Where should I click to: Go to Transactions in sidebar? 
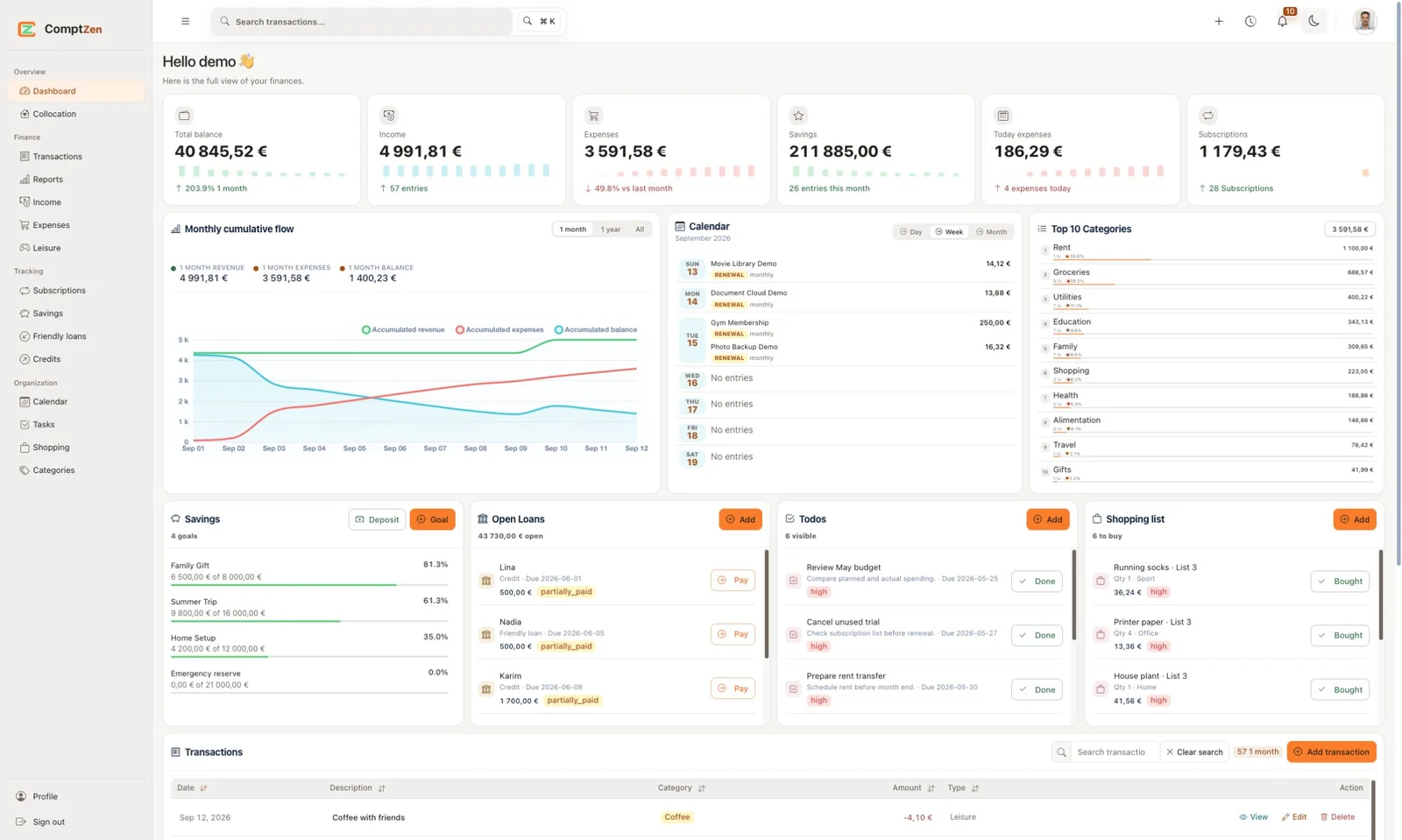click(76, 156)
